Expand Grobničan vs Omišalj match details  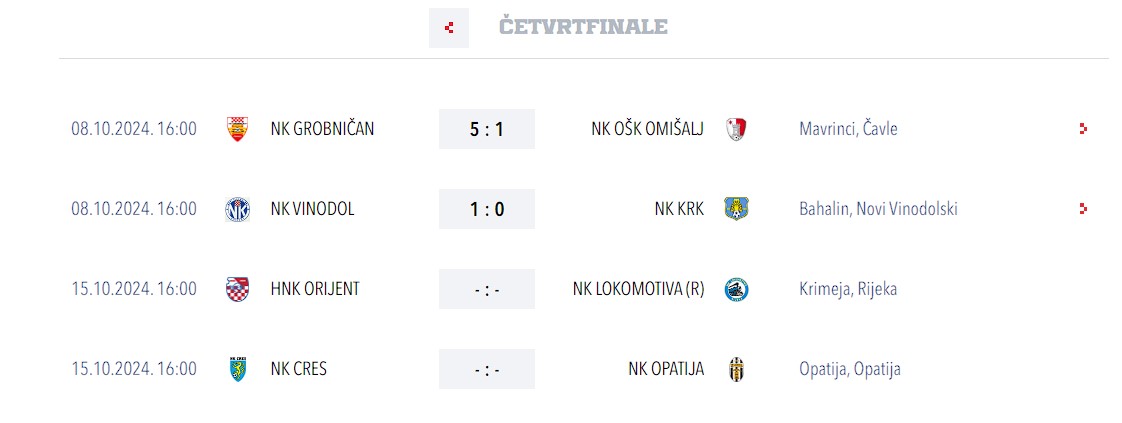tap(1083, 129)
